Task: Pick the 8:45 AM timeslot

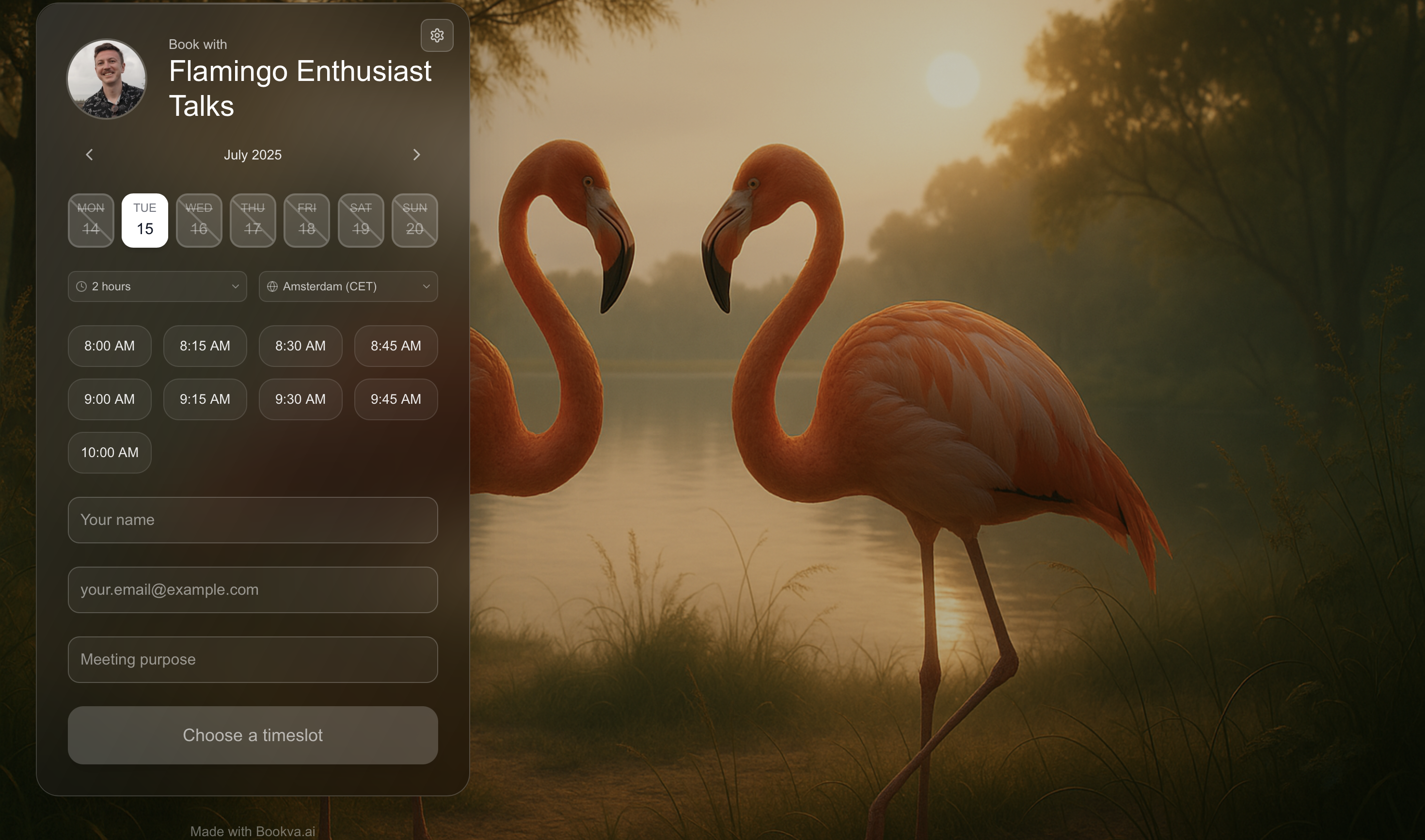Action: pos(396,346)
